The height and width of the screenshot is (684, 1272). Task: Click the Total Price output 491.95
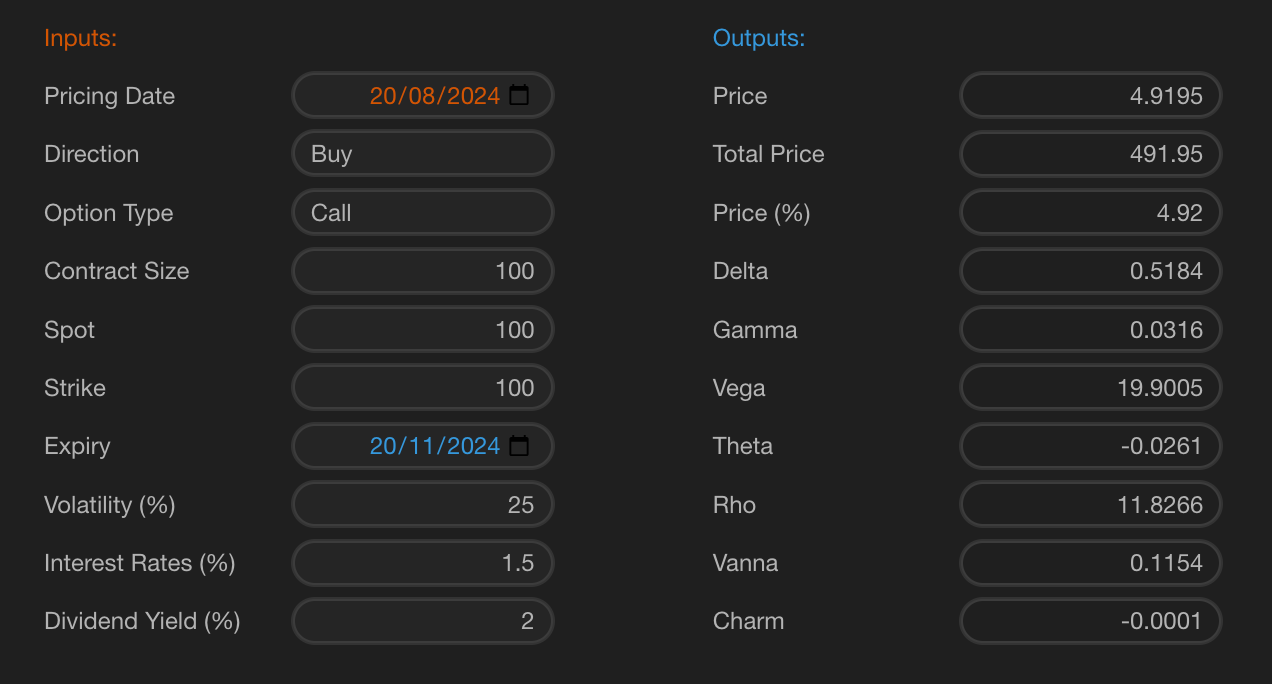pos(1090,154)
